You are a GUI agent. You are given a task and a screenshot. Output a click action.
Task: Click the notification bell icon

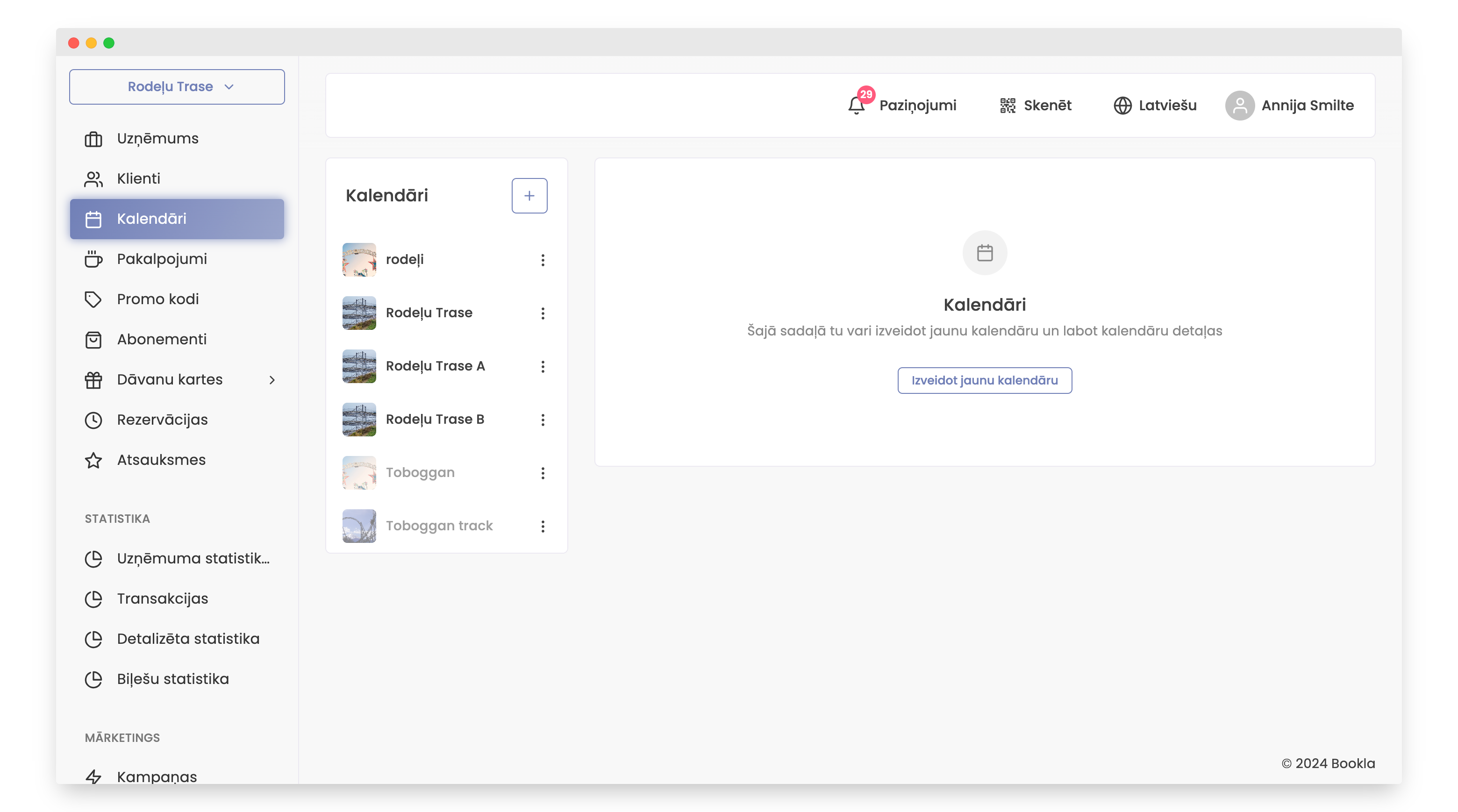click(x=856, y=105)
